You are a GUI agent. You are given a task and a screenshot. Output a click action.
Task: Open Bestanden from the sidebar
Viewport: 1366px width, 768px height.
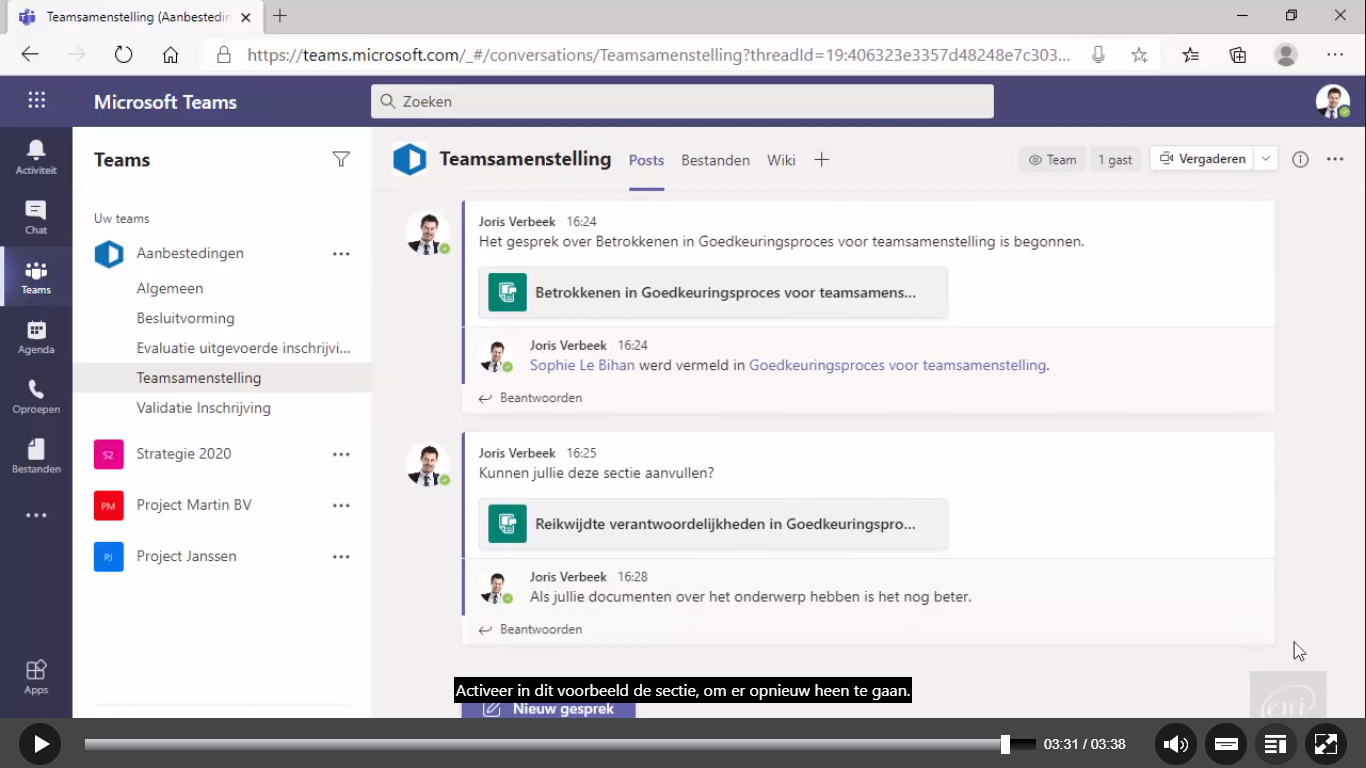pyautogui.click(x=36, y=455)
